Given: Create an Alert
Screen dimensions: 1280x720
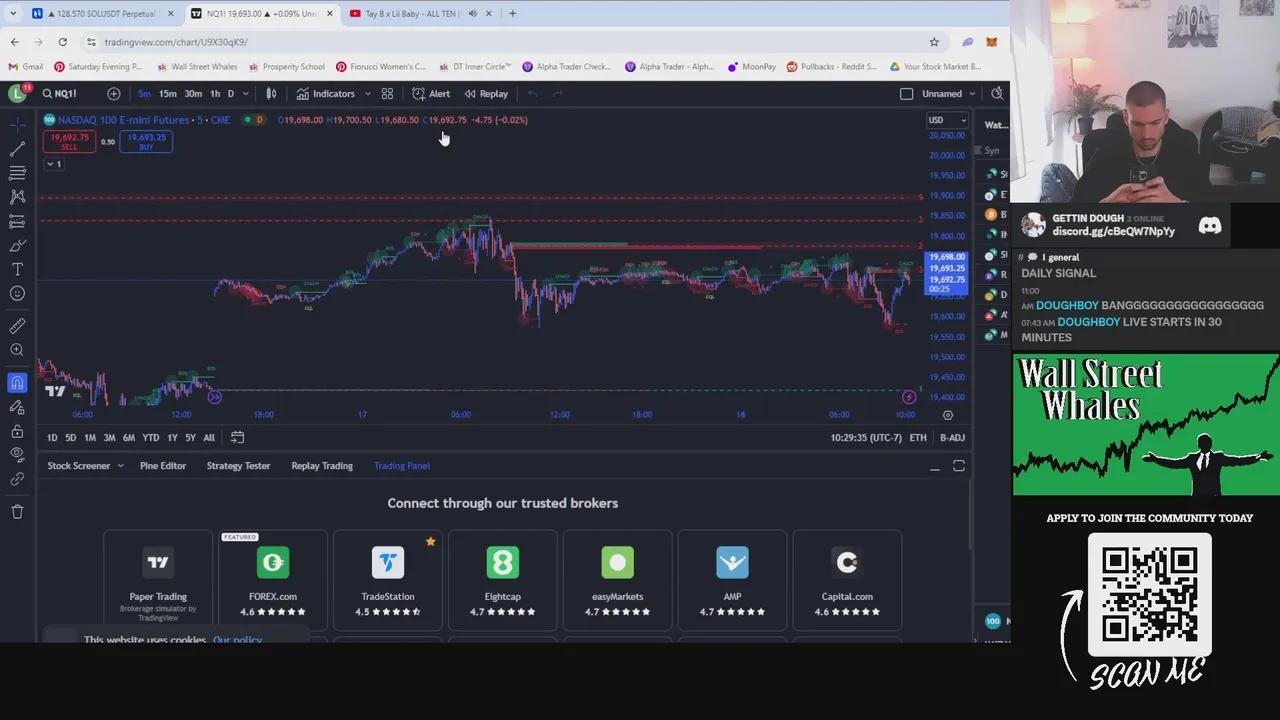Looking at the screenshot, I should 431,93.
